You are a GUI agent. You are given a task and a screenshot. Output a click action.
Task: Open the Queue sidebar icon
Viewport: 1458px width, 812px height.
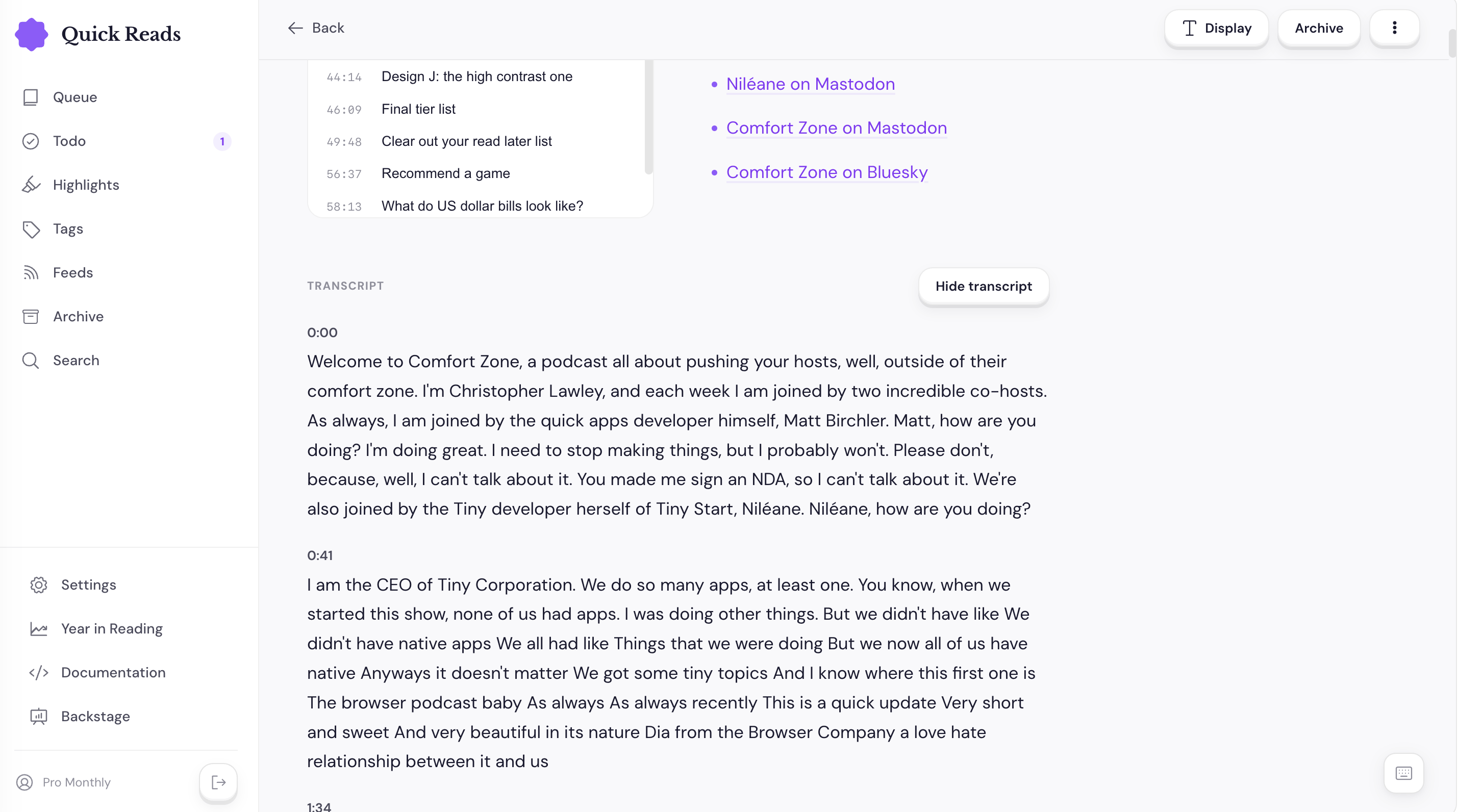pos(31,97)
